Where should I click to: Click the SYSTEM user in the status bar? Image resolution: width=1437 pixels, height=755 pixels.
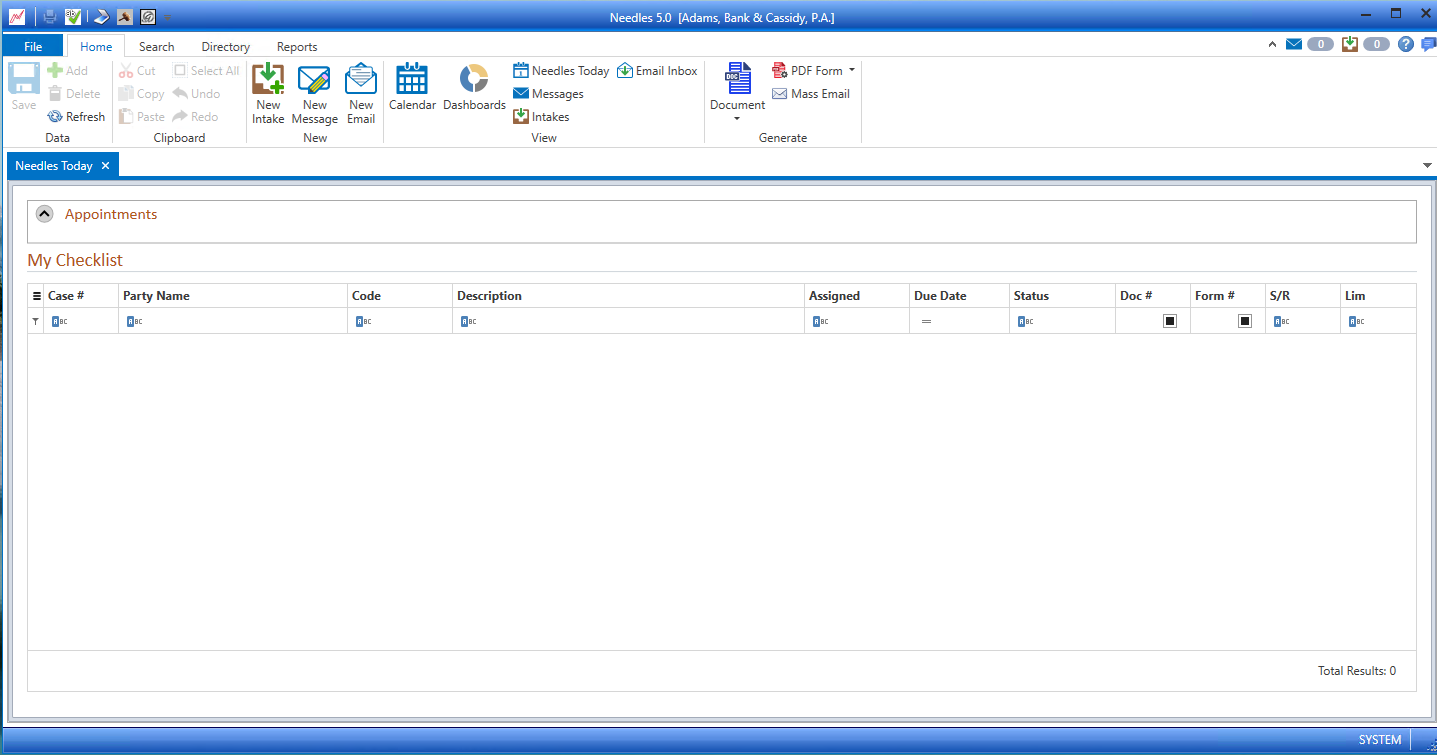pos(1380,740)
